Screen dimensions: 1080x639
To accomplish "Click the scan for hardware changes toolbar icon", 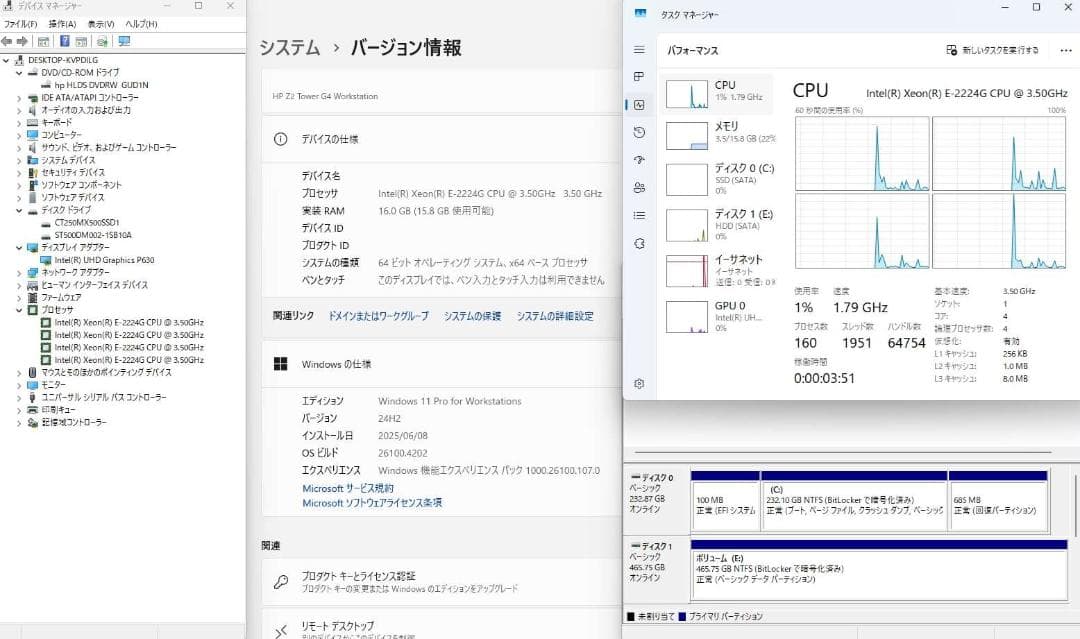I will (100, 41).
